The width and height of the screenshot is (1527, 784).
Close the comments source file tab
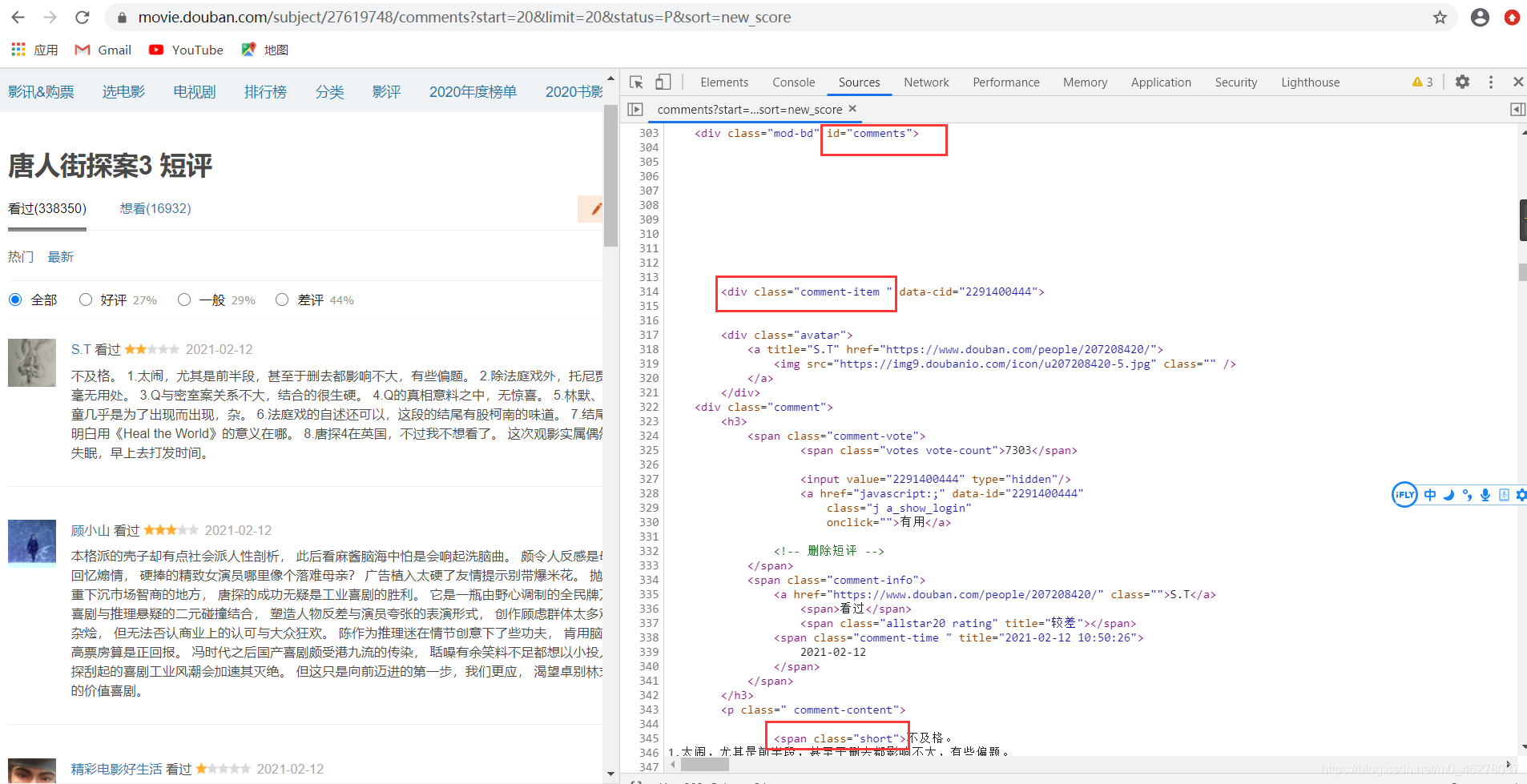point(852,108)
